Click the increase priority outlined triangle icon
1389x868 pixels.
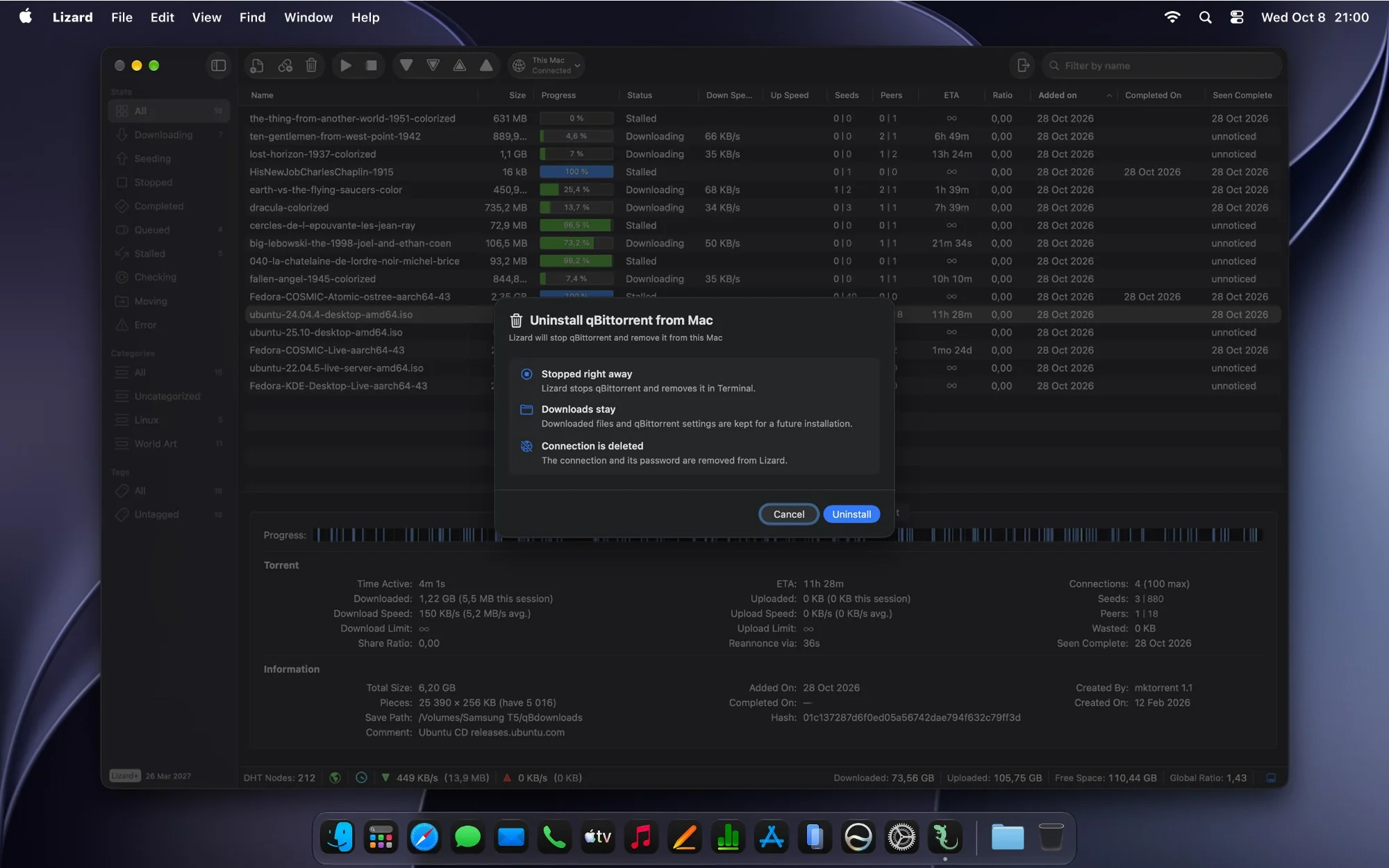(x=460, y=65)
